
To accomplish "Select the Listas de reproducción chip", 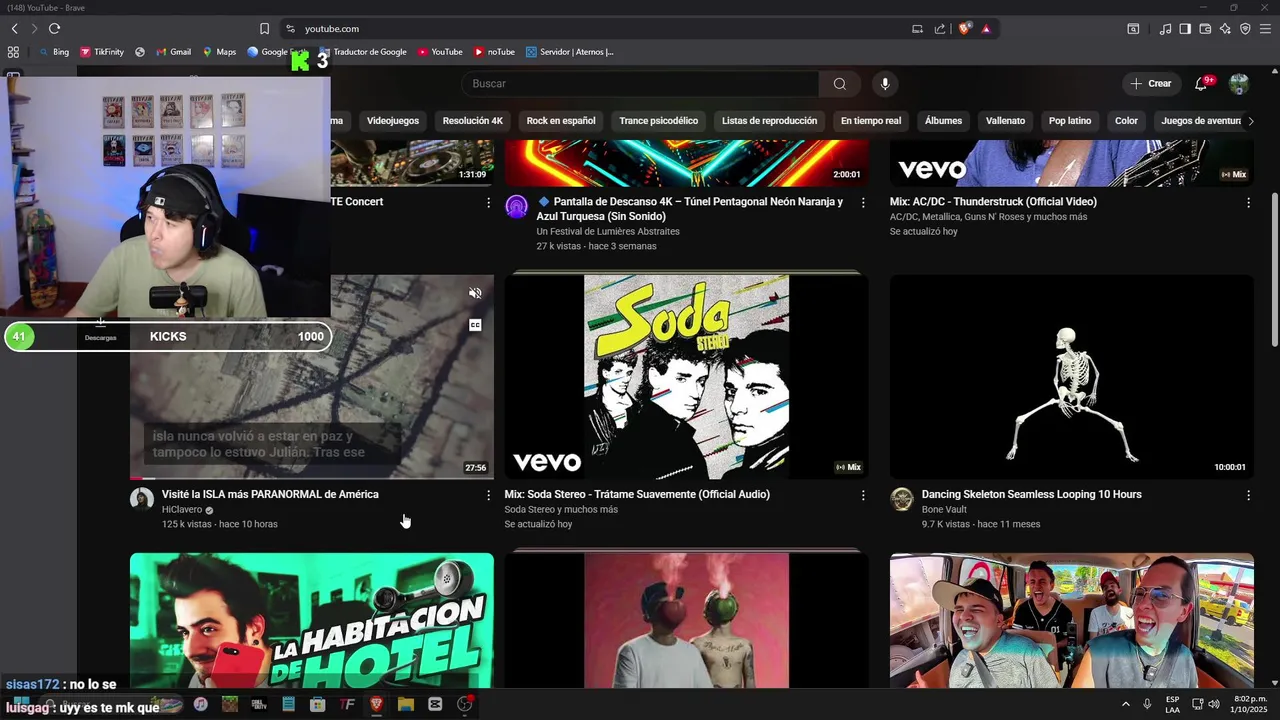I will coord(769,121).
